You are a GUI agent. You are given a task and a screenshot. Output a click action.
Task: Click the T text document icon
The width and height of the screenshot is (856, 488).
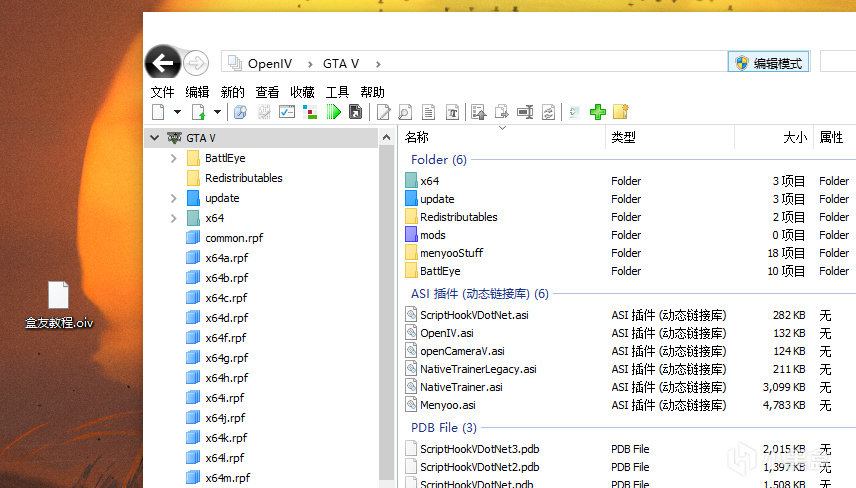point(452,112)
